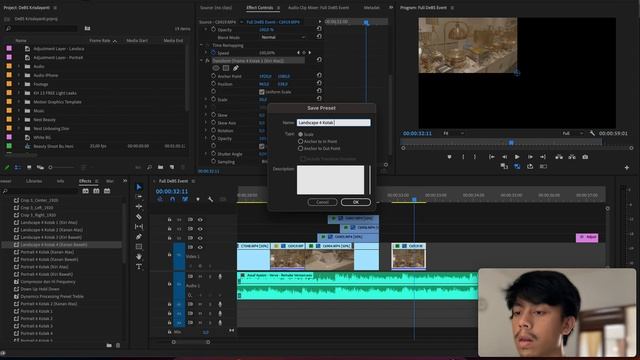Select the Slip tool
640x360 pixels.
(x=139, y=227)
